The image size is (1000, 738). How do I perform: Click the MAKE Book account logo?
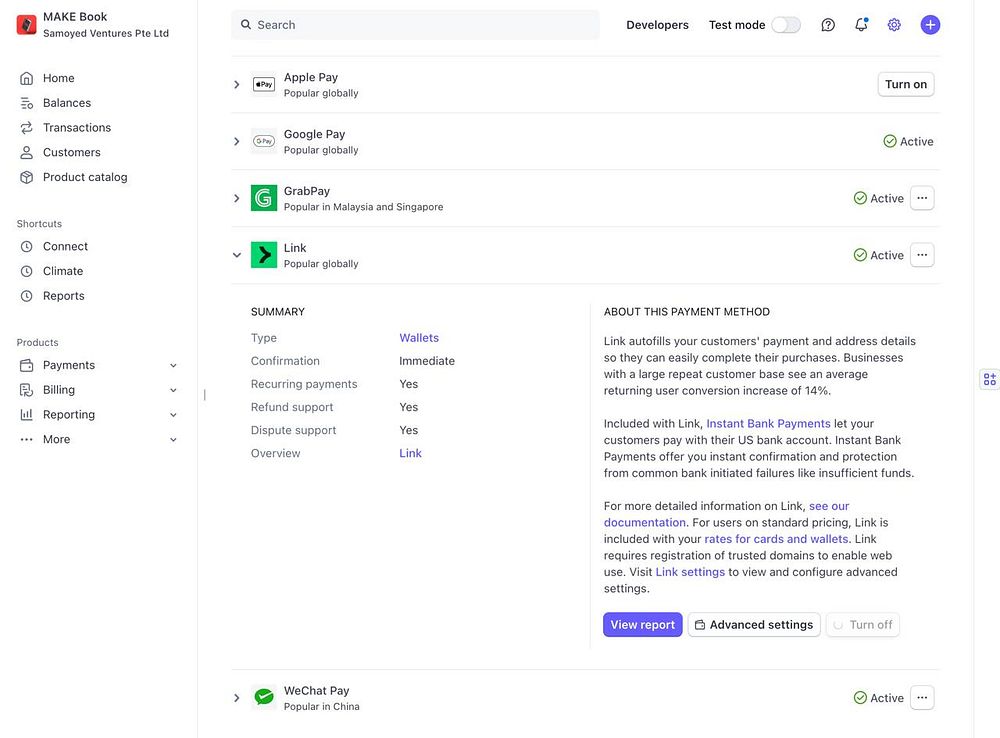27,25
